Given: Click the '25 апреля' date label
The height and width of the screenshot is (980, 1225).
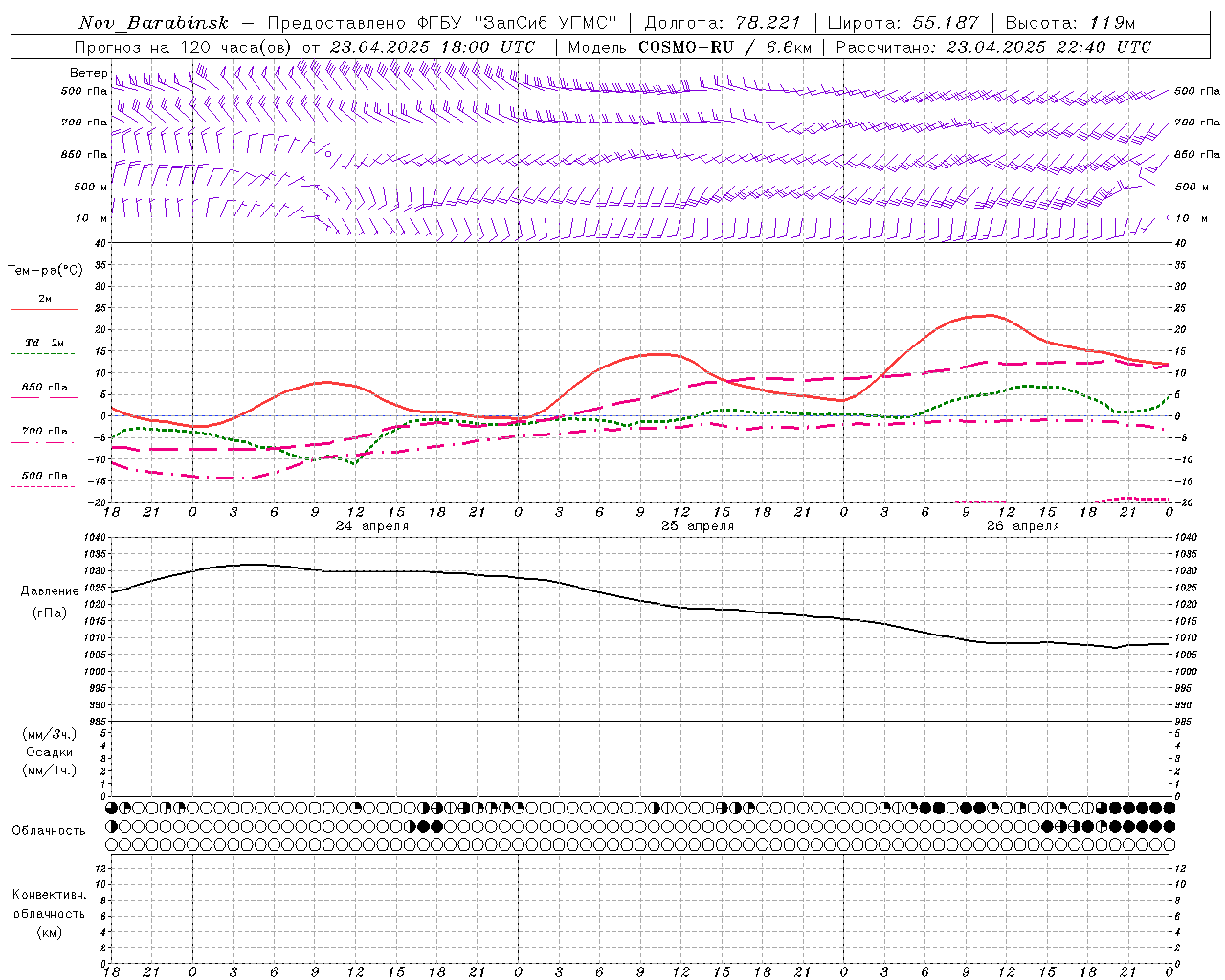Looking at the screenshot, I should click(698, 526).
